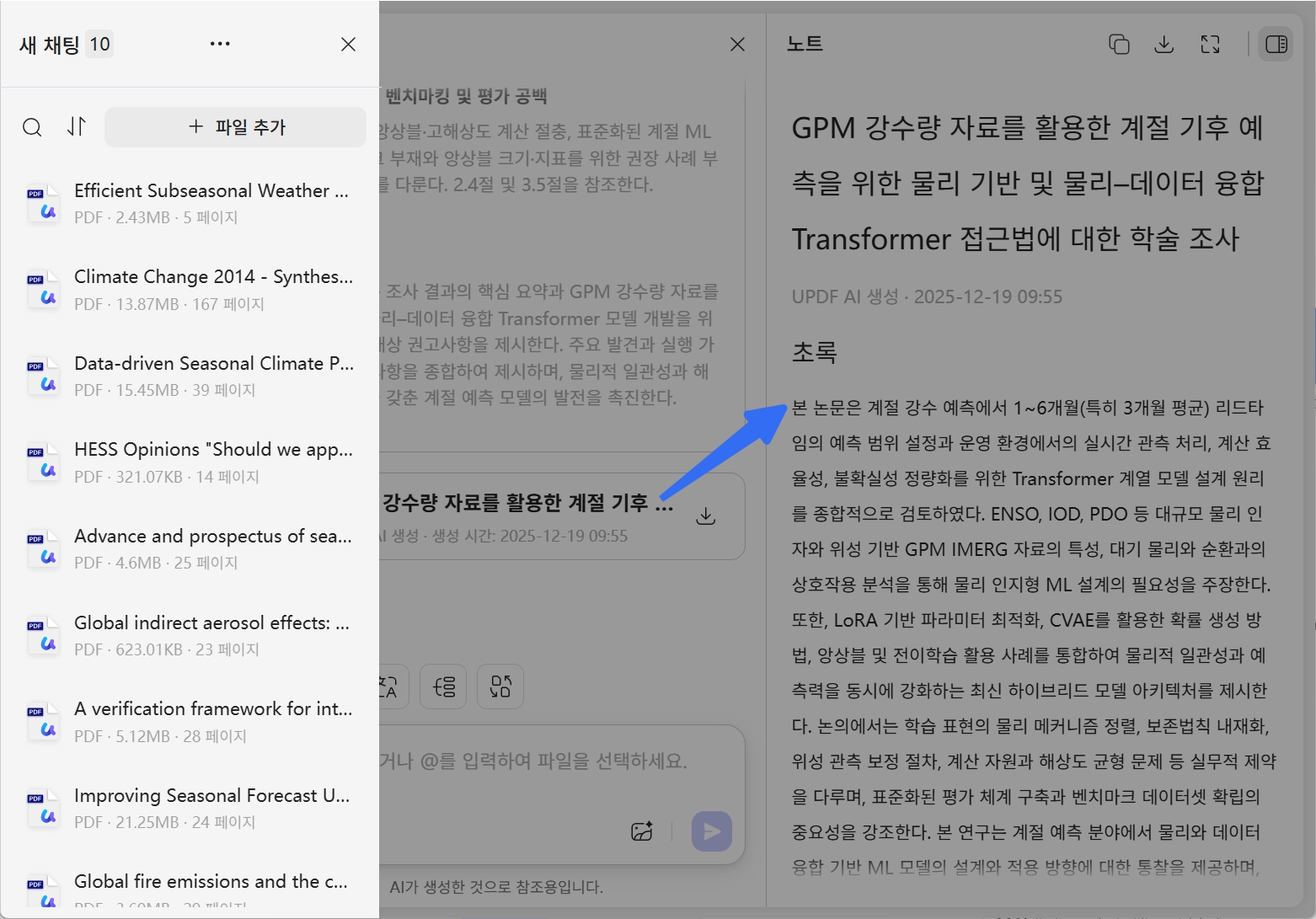Click the abstract paragraph starting "본 논문은"

click(1034, 638)
